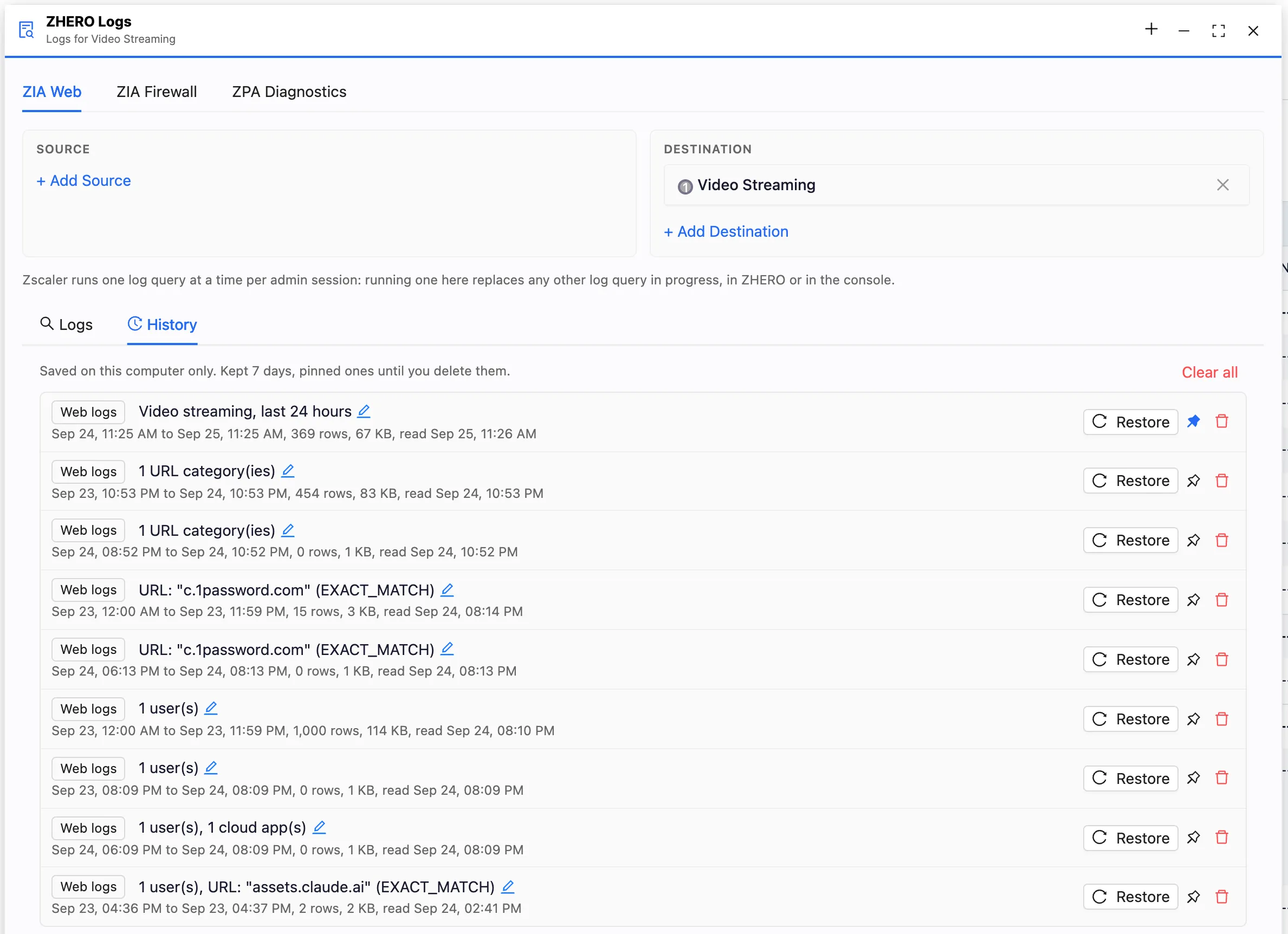The height and width of the screenshot is (934, 1288).
Task: Click the plus icon in the title bar
Action: pos(1151,29)
